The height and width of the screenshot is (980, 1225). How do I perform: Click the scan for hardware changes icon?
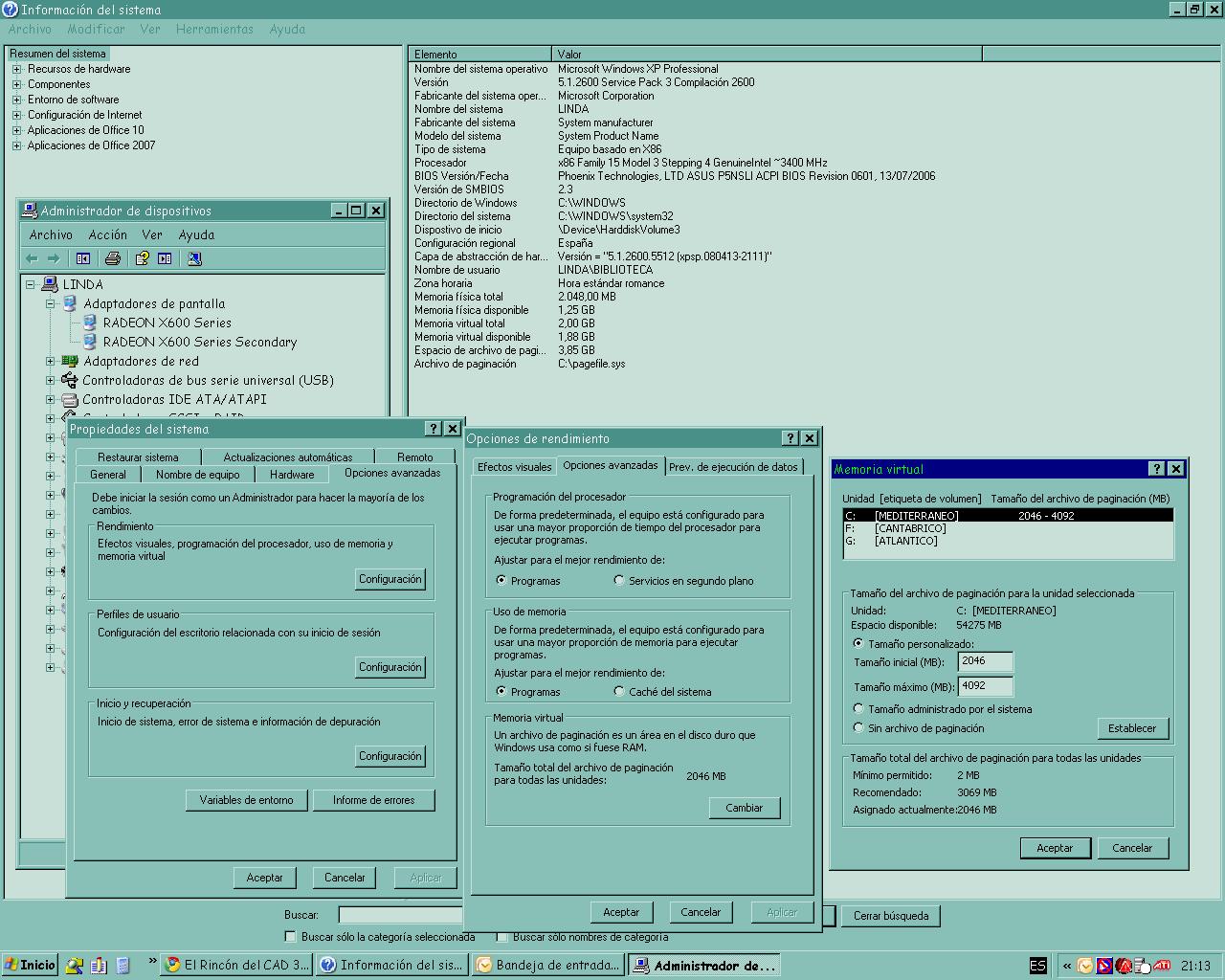click(194, 258)
